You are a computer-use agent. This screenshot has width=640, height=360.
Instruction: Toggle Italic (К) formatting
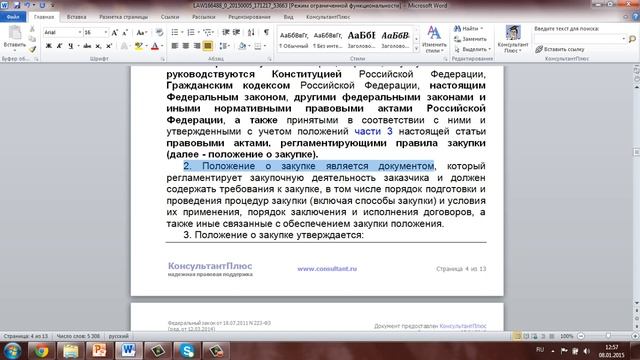pos(60,46)
